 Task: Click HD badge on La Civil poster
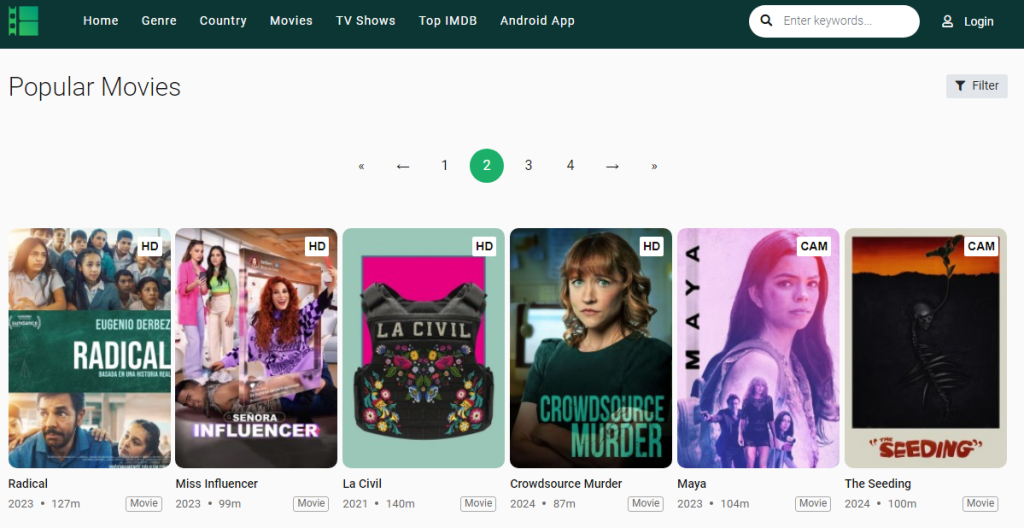[484, 246]
